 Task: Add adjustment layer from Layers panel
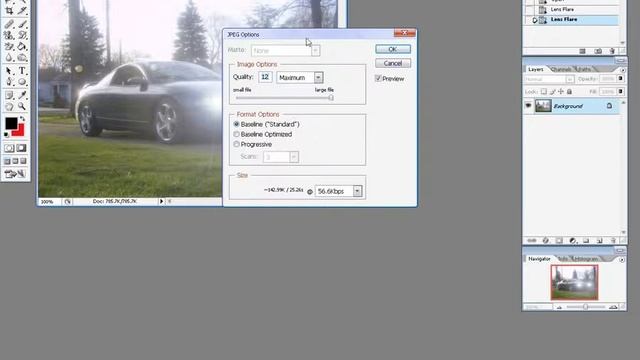573,240
